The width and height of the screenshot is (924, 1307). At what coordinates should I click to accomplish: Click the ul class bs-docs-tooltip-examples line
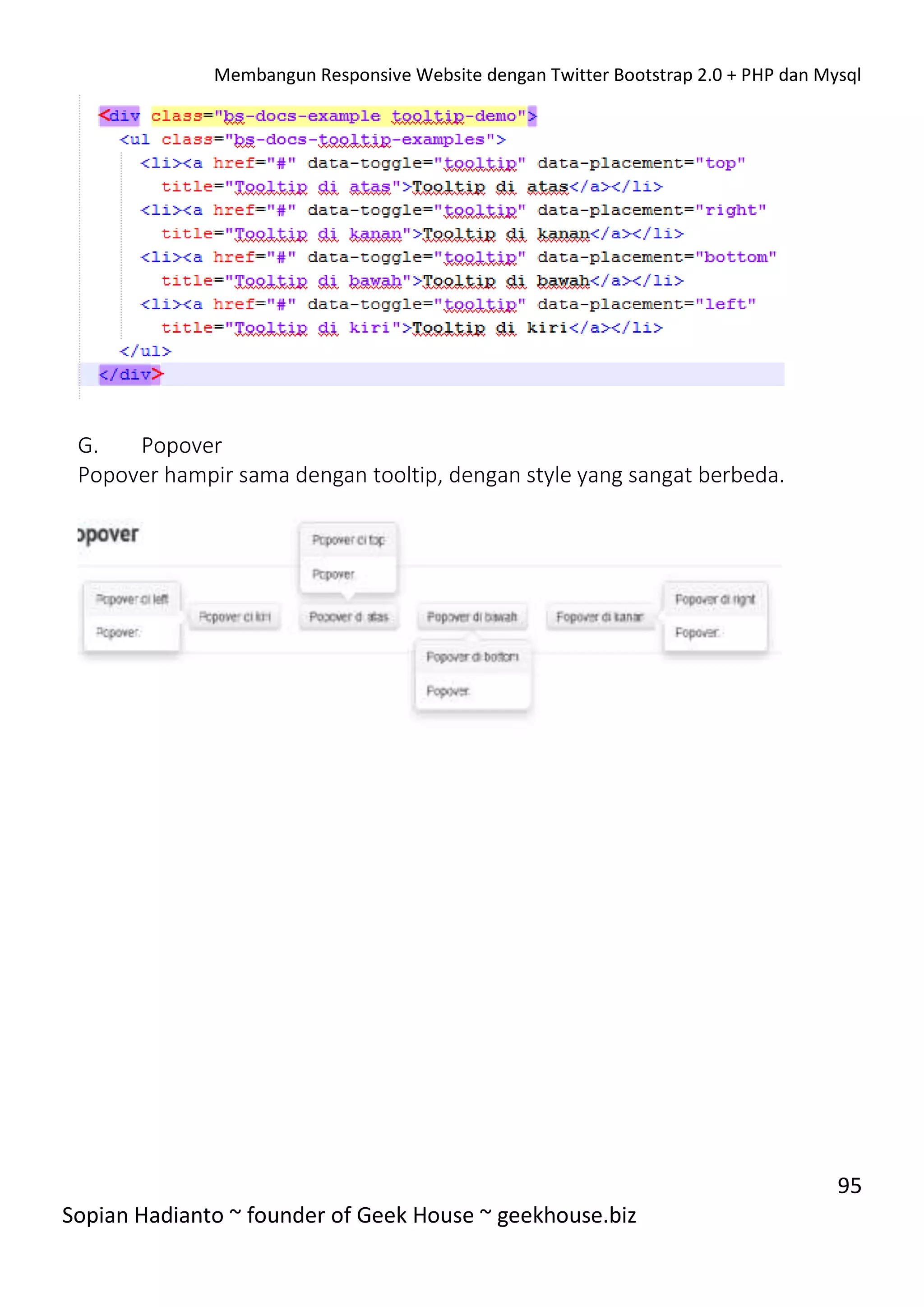coord(312,139)
